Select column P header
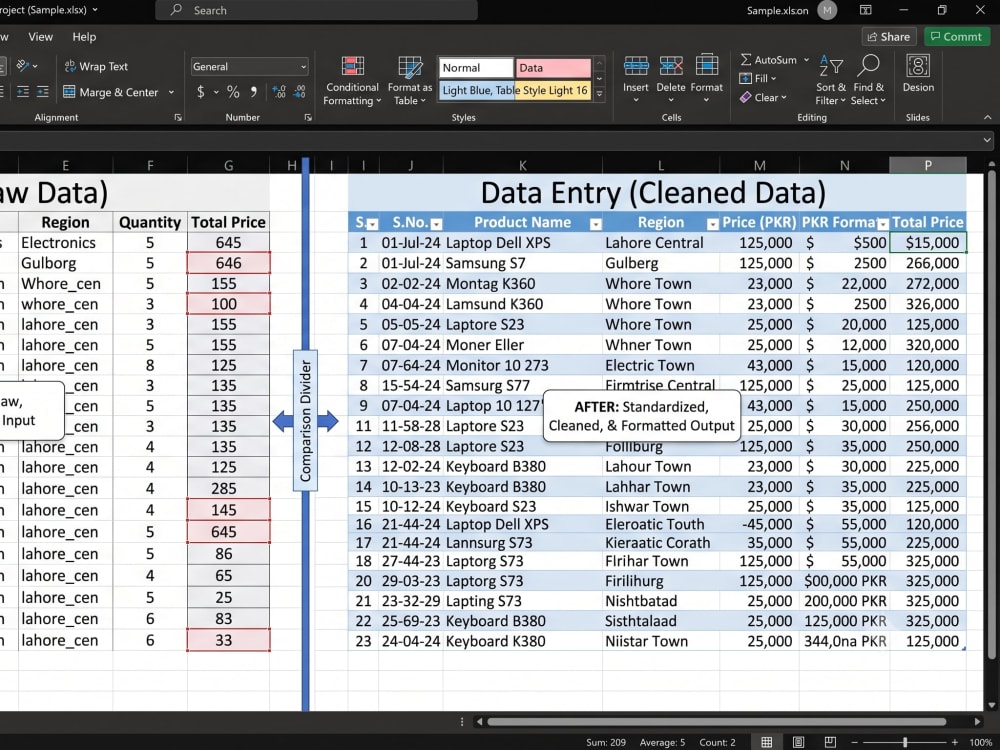The image size is (1000, 750). point(927,165)
